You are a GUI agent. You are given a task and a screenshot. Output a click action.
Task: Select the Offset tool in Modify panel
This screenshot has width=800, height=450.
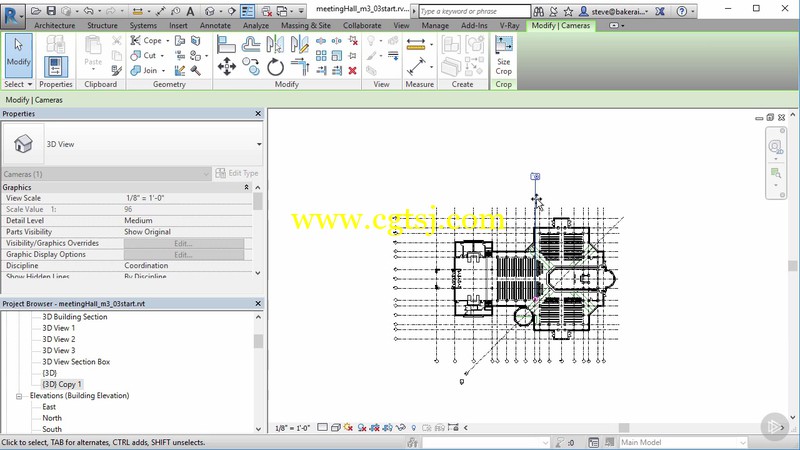point(251,44)
